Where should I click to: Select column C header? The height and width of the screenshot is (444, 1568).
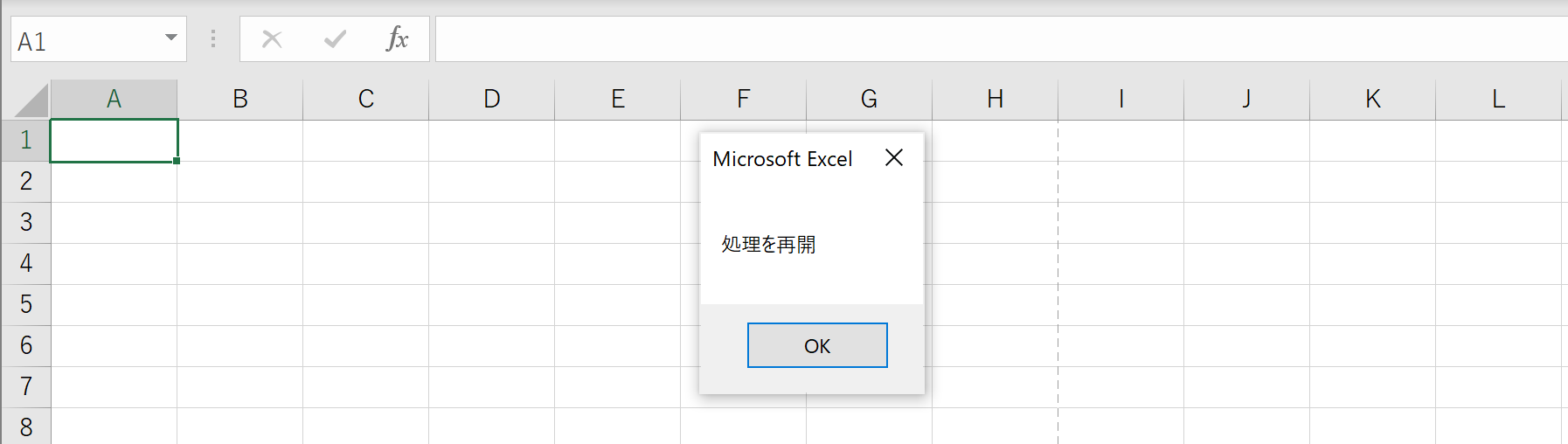point(366,100)
